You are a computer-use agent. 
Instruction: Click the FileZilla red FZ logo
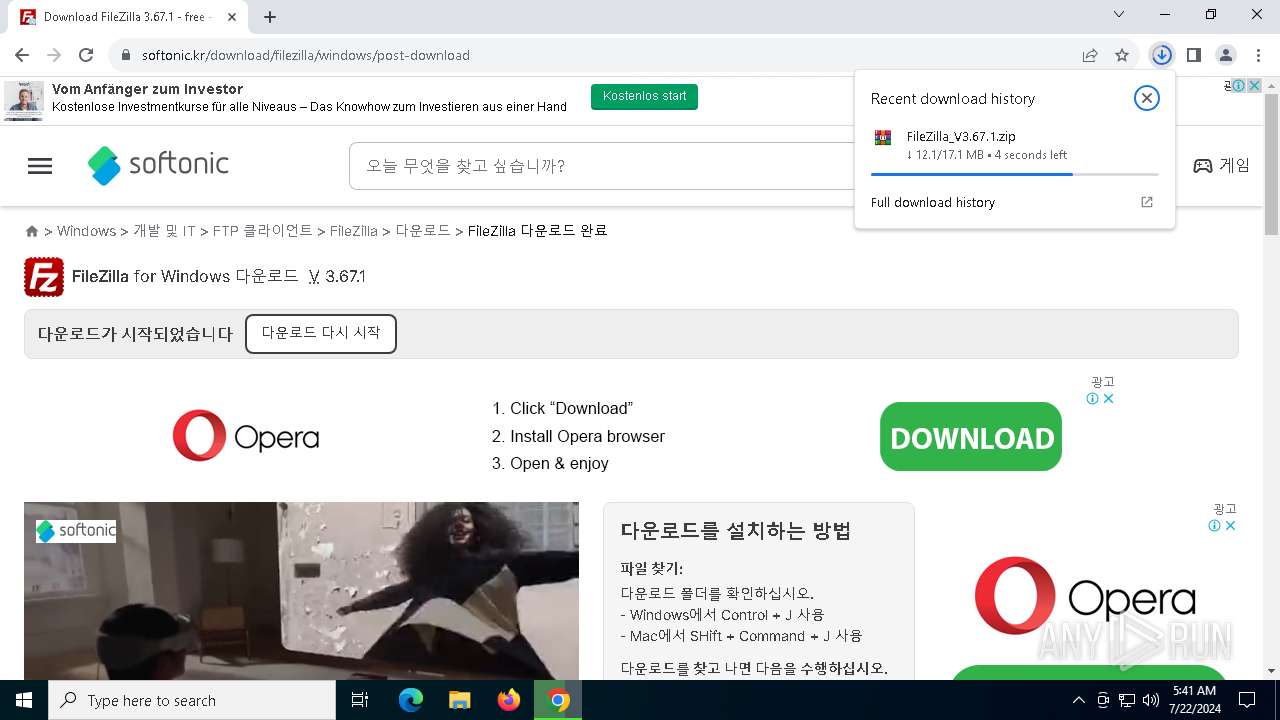point(44,277)
